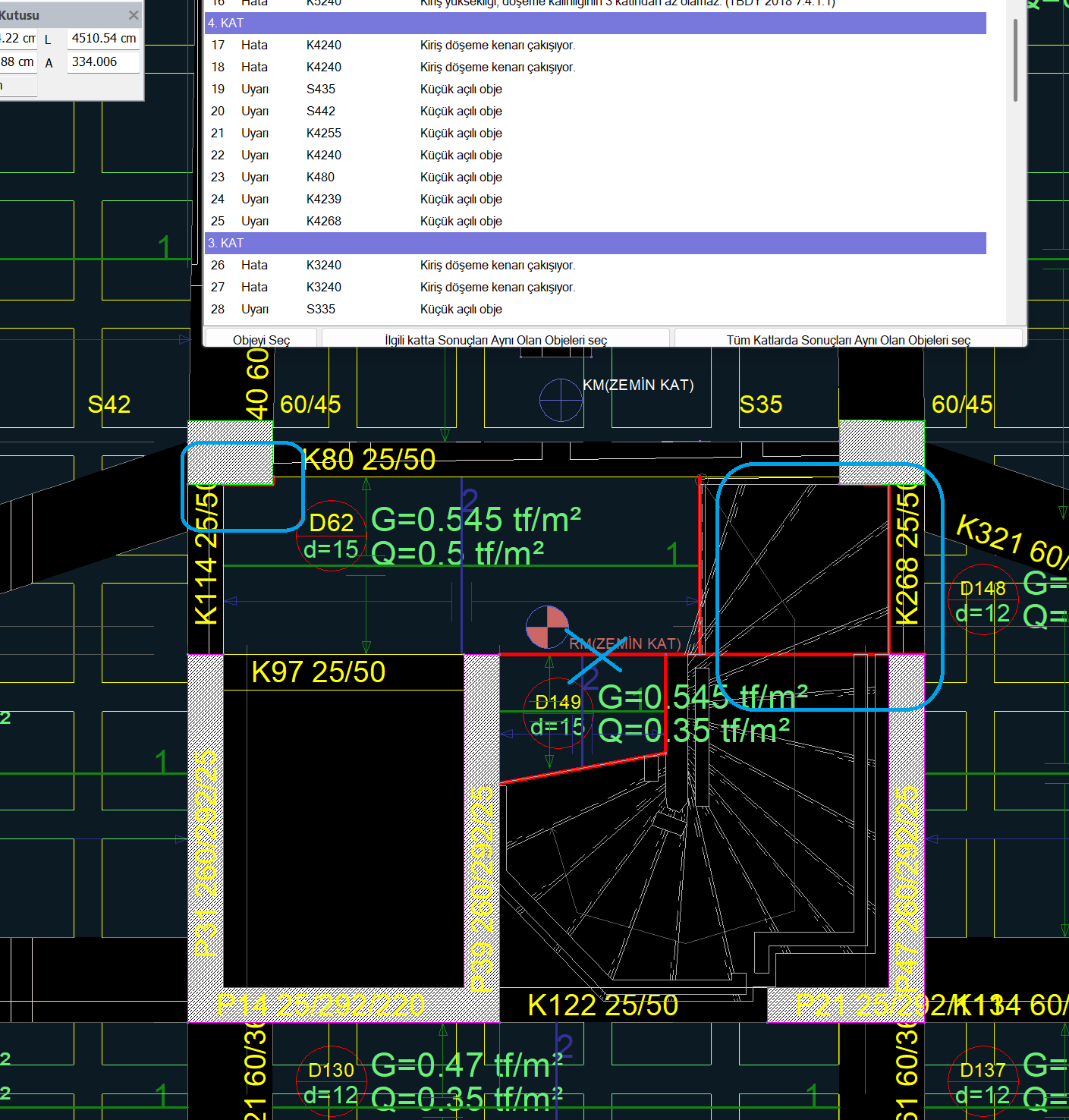
Task: Click the blue X mark on drawing
Action: [595, 652]
